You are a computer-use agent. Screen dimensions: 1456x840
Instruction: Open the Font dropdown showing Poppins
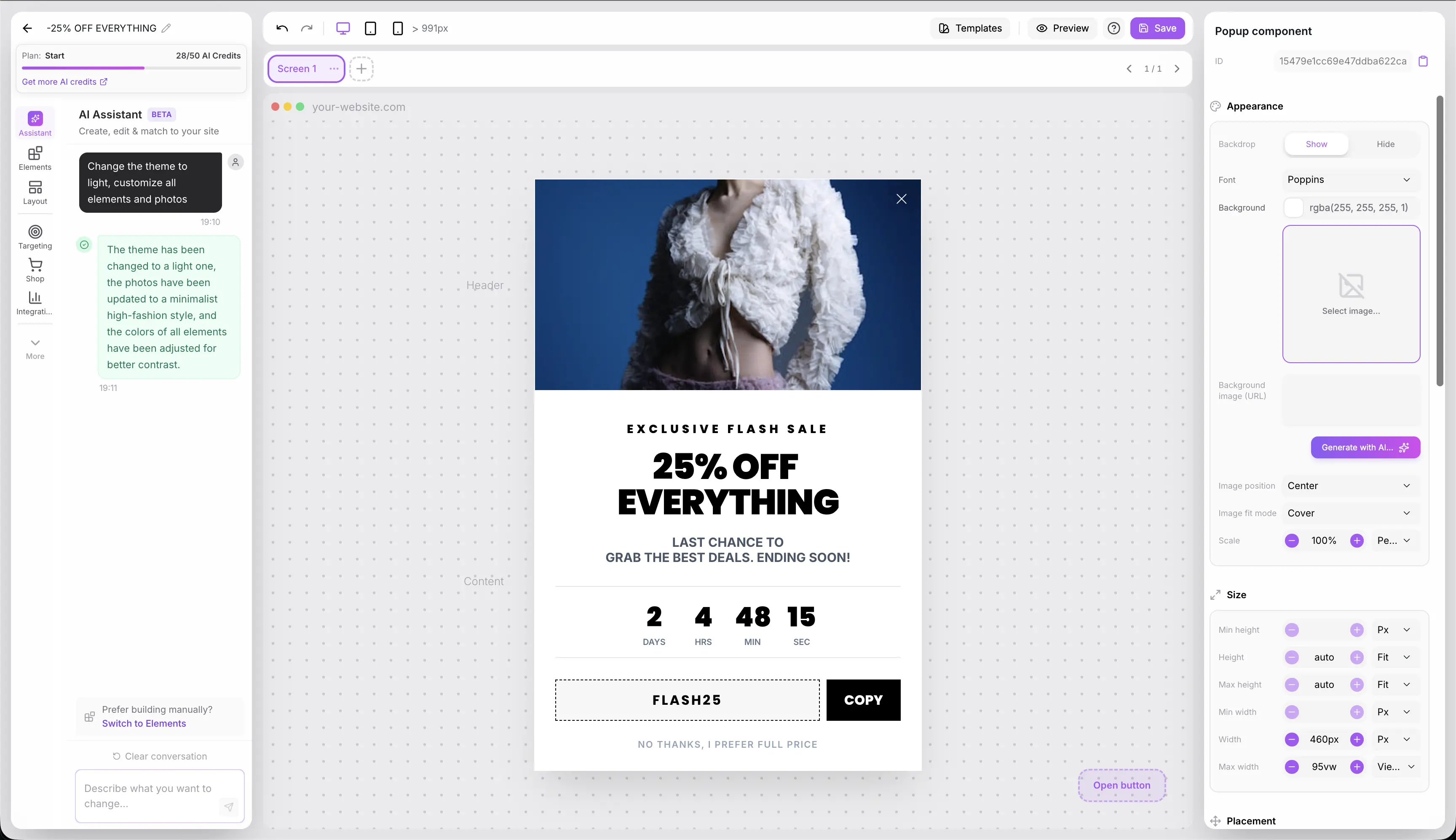[x=1349, y=179]
